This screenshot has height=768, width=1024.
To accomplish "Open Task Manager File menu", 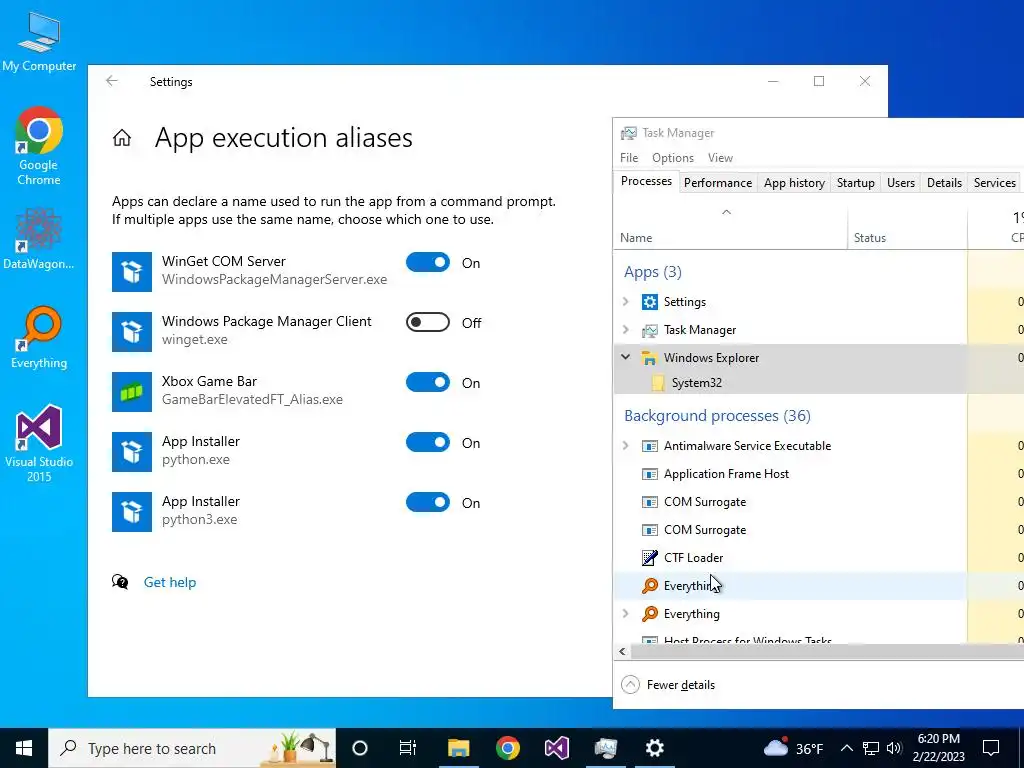I will pyautogui.click(x=629, y=158).
